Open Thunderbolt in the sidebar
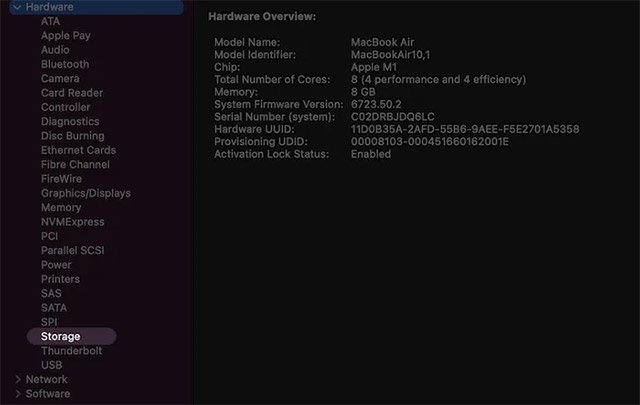The image size is (640, 405). click(71, 351)
